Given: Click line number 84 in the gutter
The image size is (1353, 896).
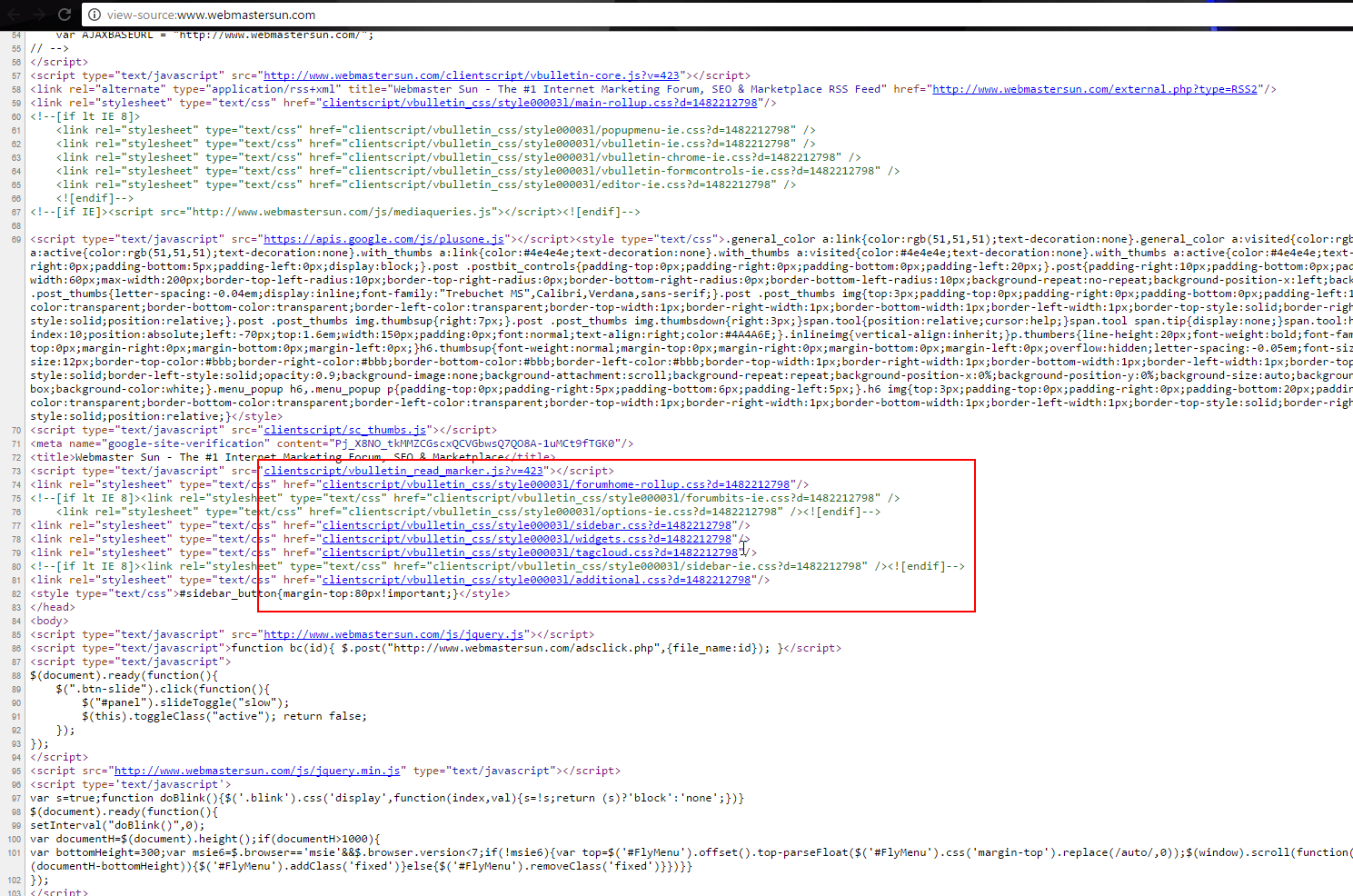Looking at the screenshot, I should [x=15, y=621].
